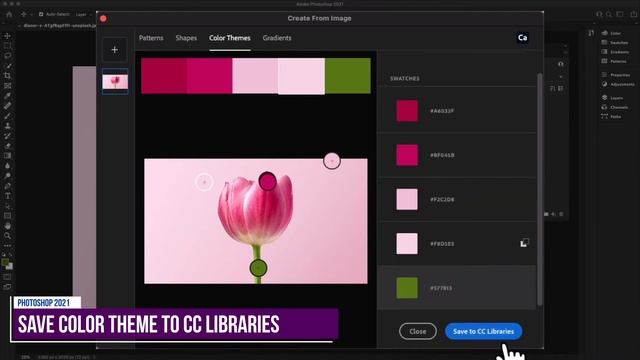This screenshot has width=640, height=360.
Task: Select the tulip image thumbnail
Action: click(115, 82)
